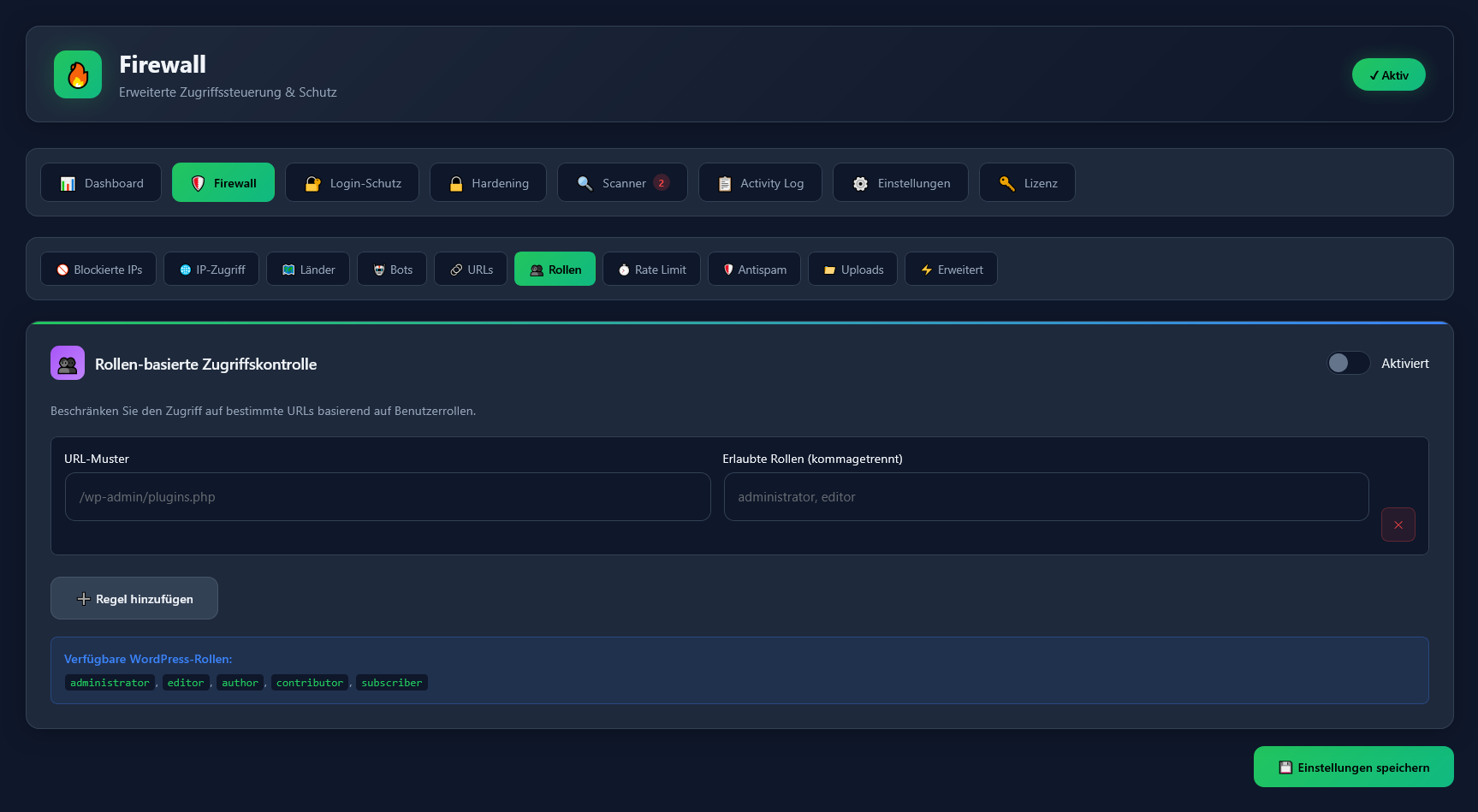Toggle the Aktiviert switch for role control
Screen dimensions: 1478x812
coord(1348,363)
